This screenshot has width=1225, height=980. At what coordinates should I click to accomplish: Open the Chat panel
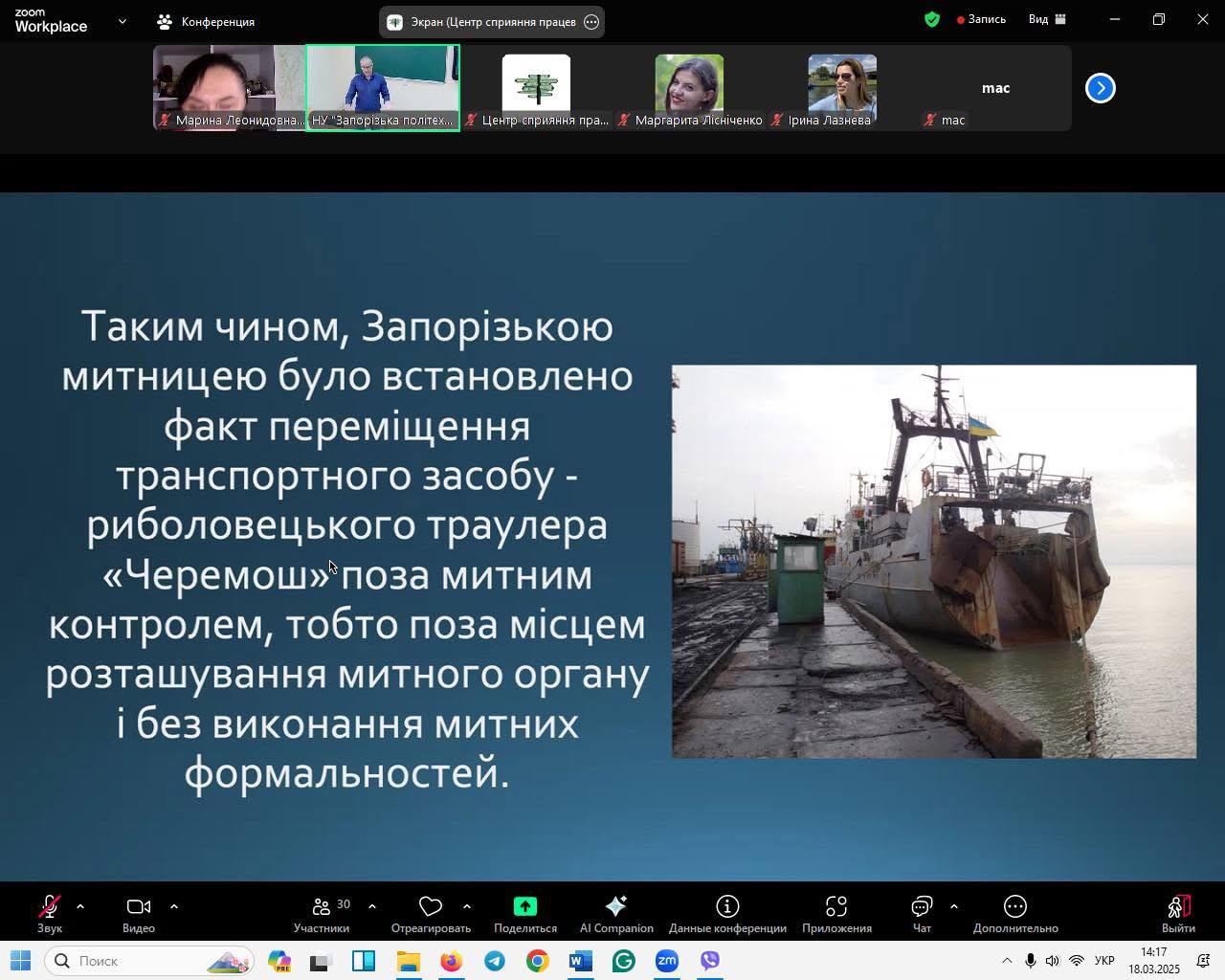[x=922, y=914]
